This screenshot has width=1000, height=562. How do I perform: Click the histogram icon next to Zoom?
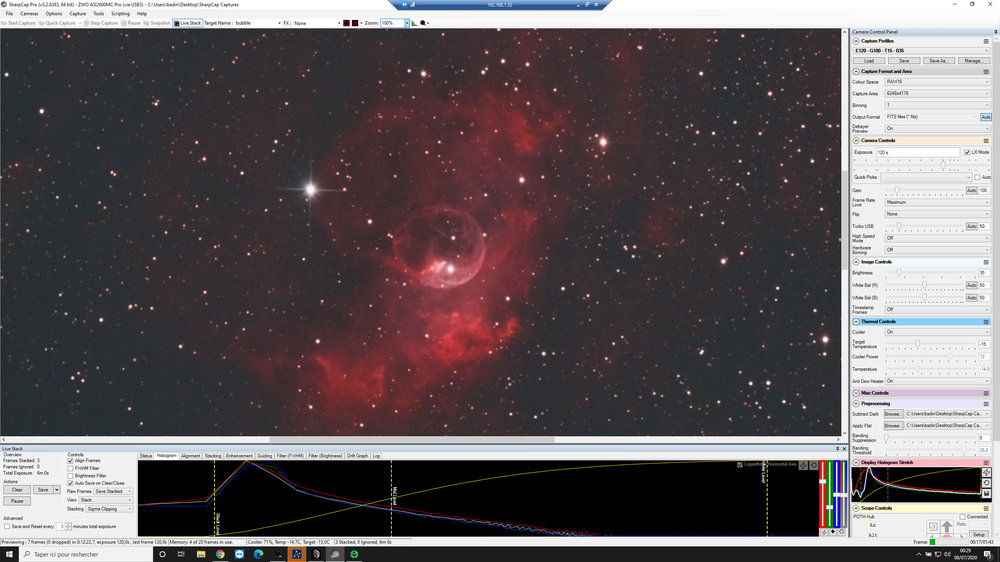tap(414, 23)
